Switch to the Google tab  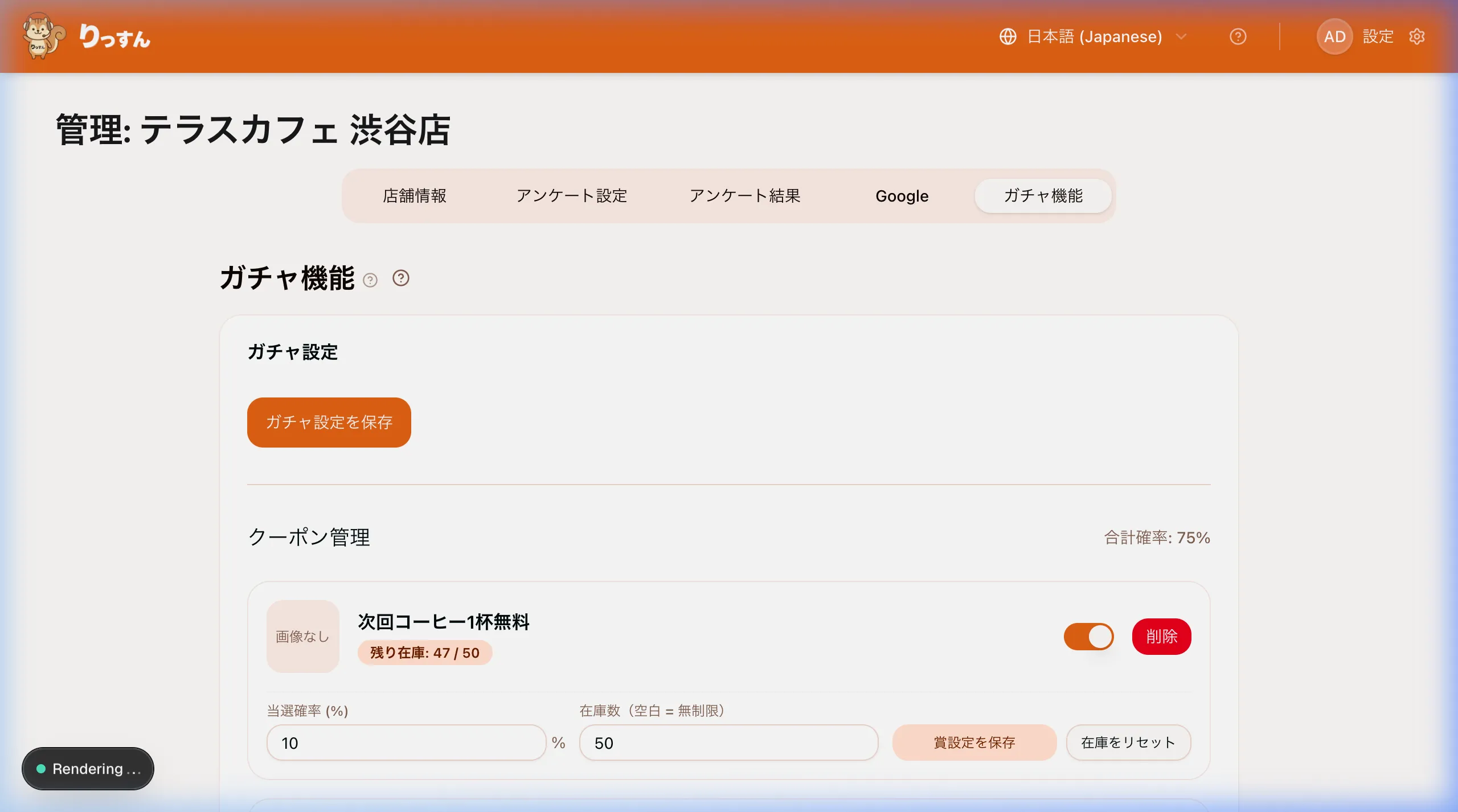coord(902,196)
